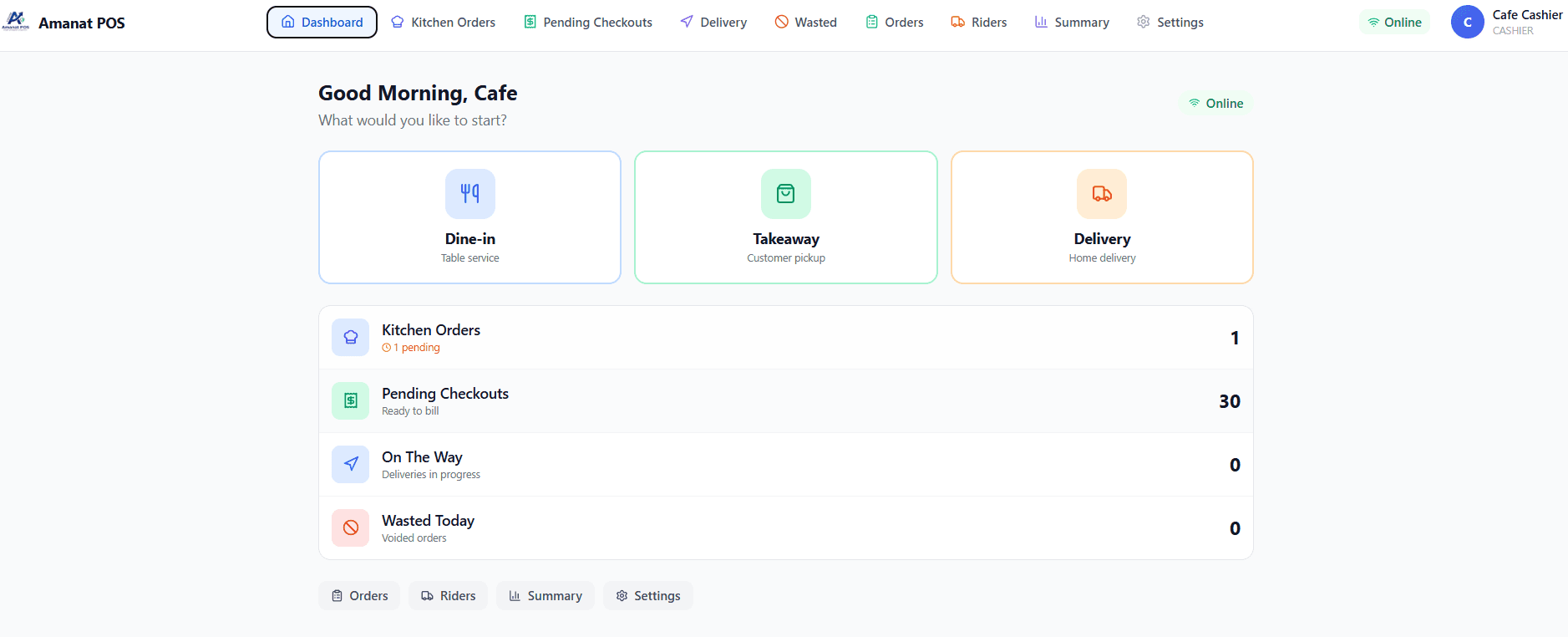1568x637 pixels.
Task: Click the gear icon in top Settings nav
Action: click(1144, 22)
